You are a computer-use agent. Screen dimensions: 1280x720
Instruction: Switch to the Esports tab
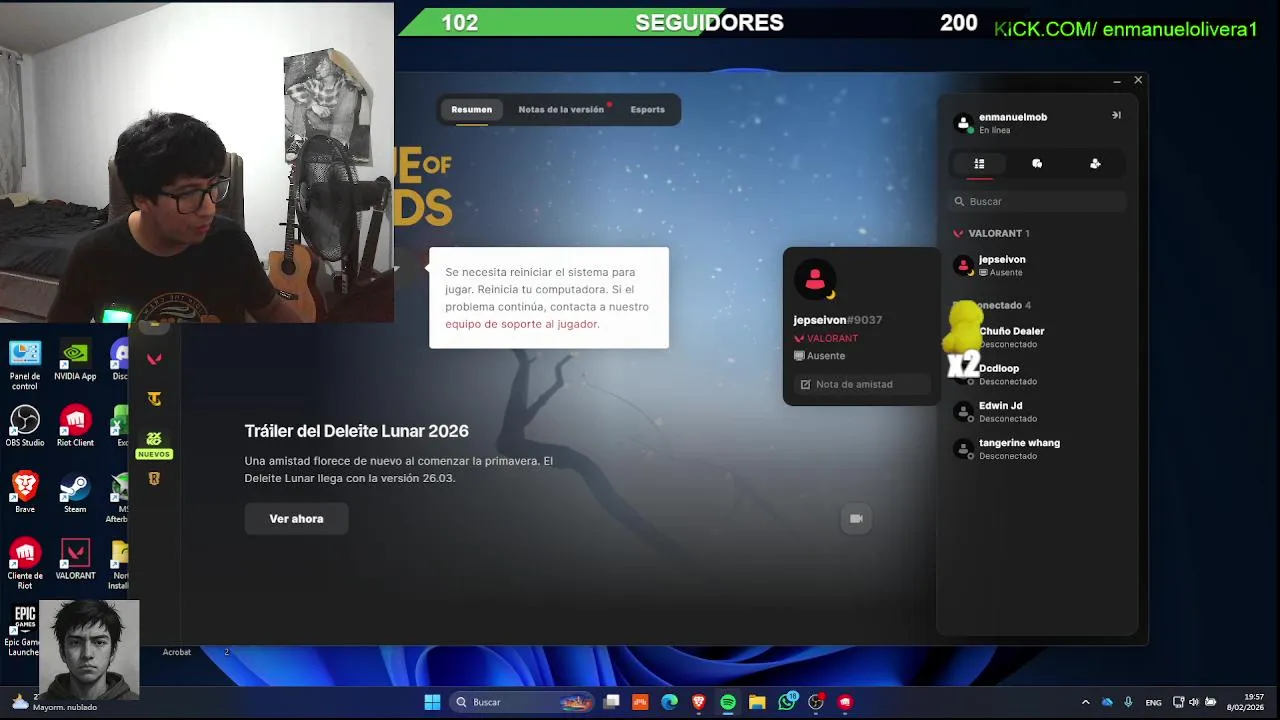pos(647,110)
